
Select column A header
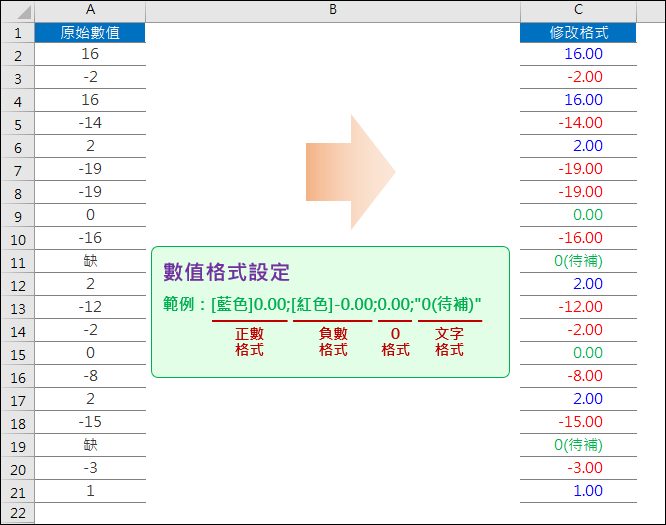point(90,10)
